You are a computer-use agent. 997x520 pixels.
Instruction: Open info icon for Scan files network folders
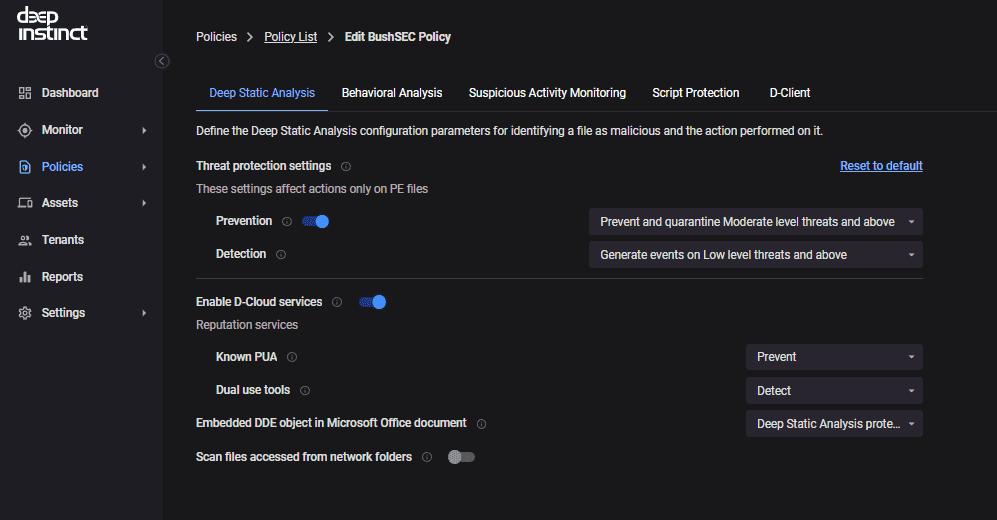click(x=427, y=457)
